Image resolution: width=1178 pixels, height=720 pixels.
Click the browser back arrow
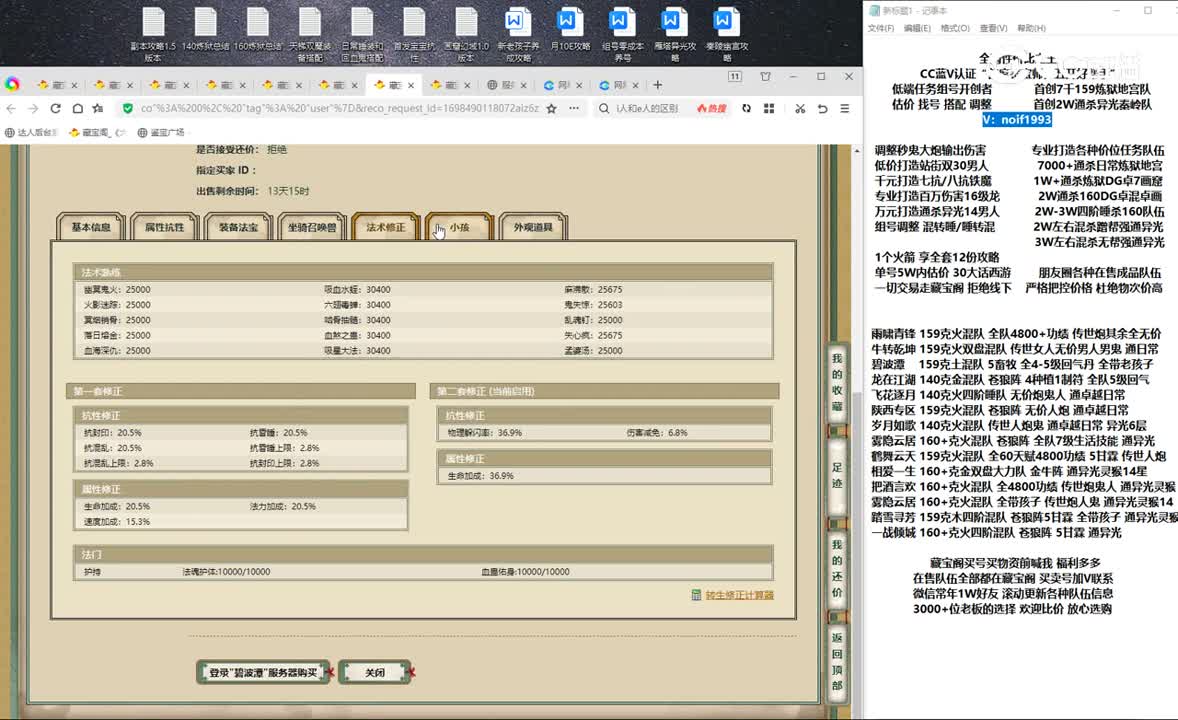click(x=11, y=108)
